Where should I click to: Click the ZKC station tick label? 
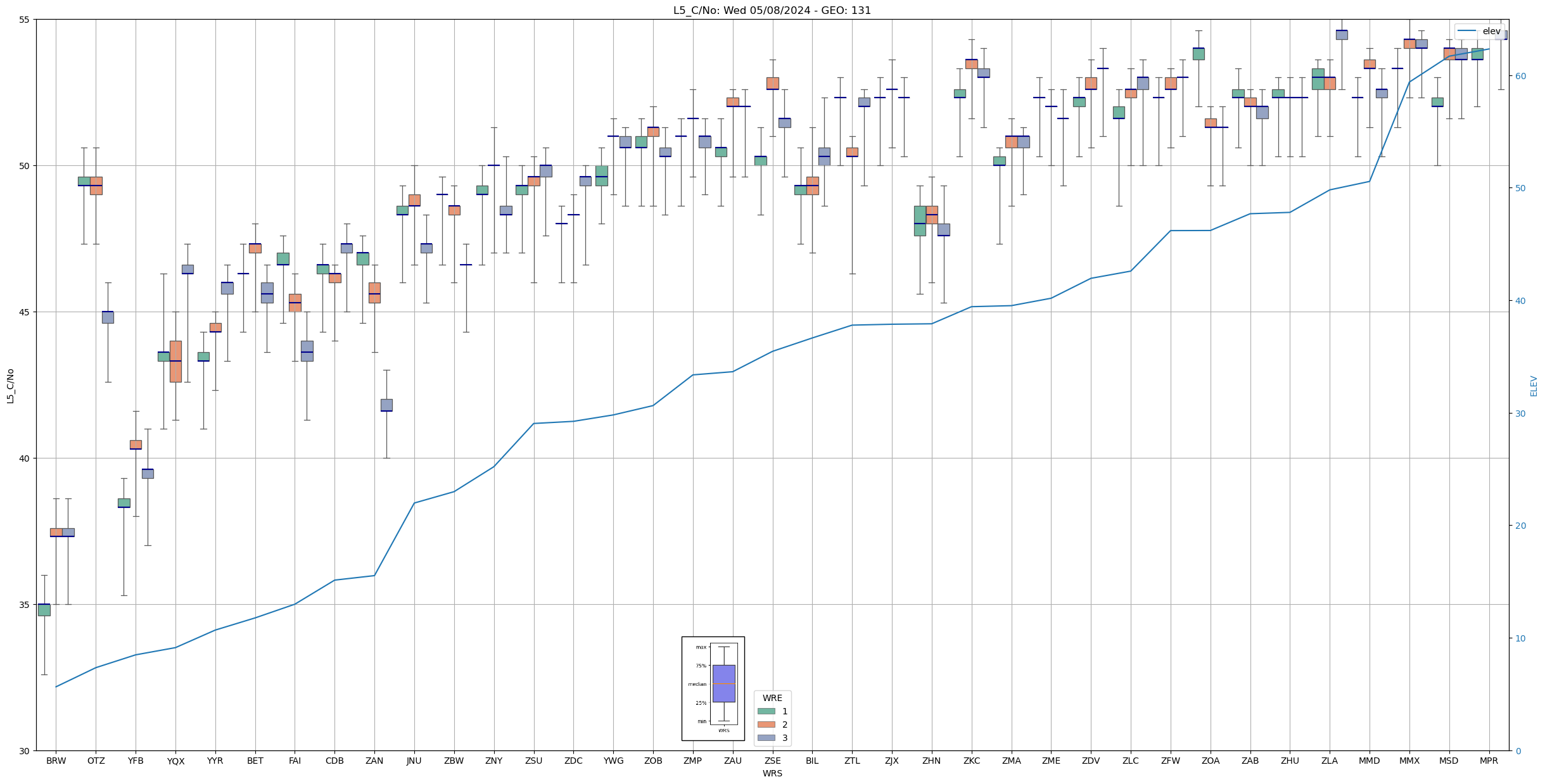pos(971,761)
